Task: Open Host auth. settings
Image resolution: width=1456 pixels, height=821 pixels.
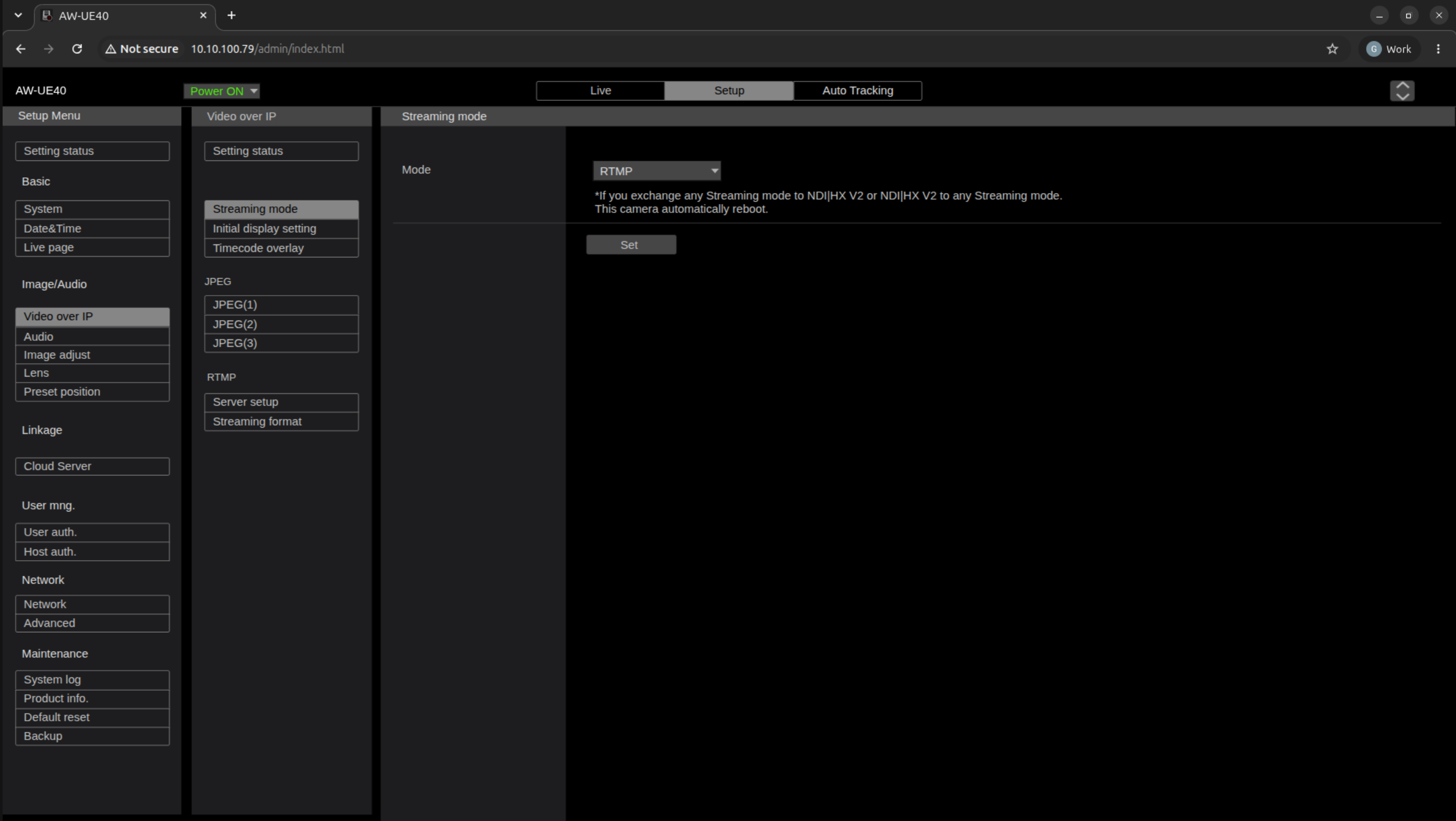Action: tap(92, 551)
